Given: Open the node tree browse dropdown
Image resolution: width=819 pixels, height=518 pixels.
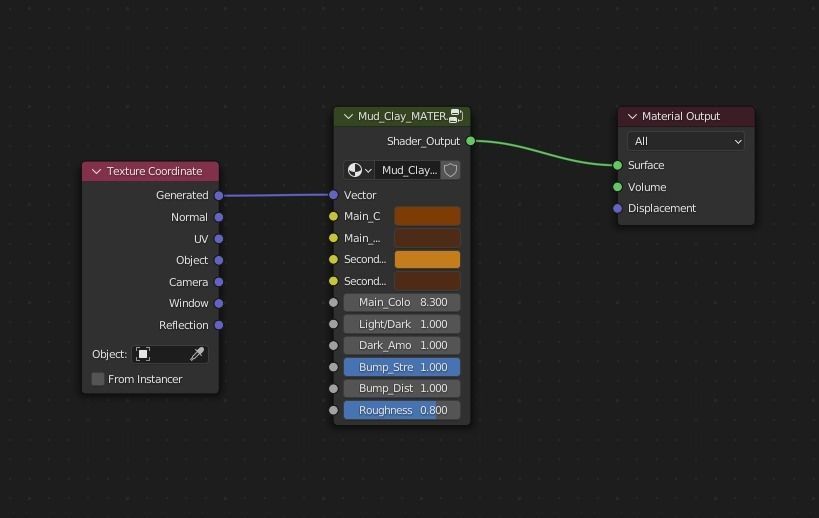Looking at the screenshot, I should pyautogui.click(x=359, y=170).
